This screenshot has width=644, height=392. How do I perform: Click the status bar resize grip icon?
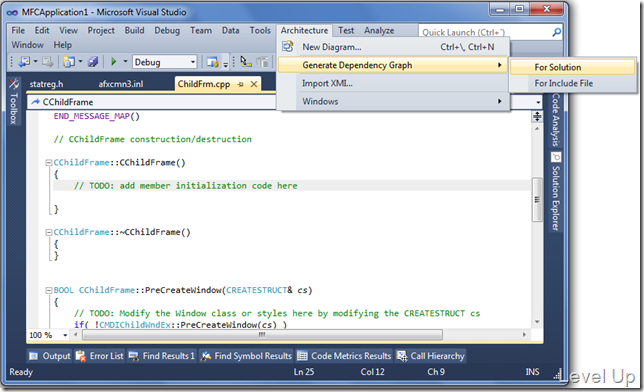(557, 375)
